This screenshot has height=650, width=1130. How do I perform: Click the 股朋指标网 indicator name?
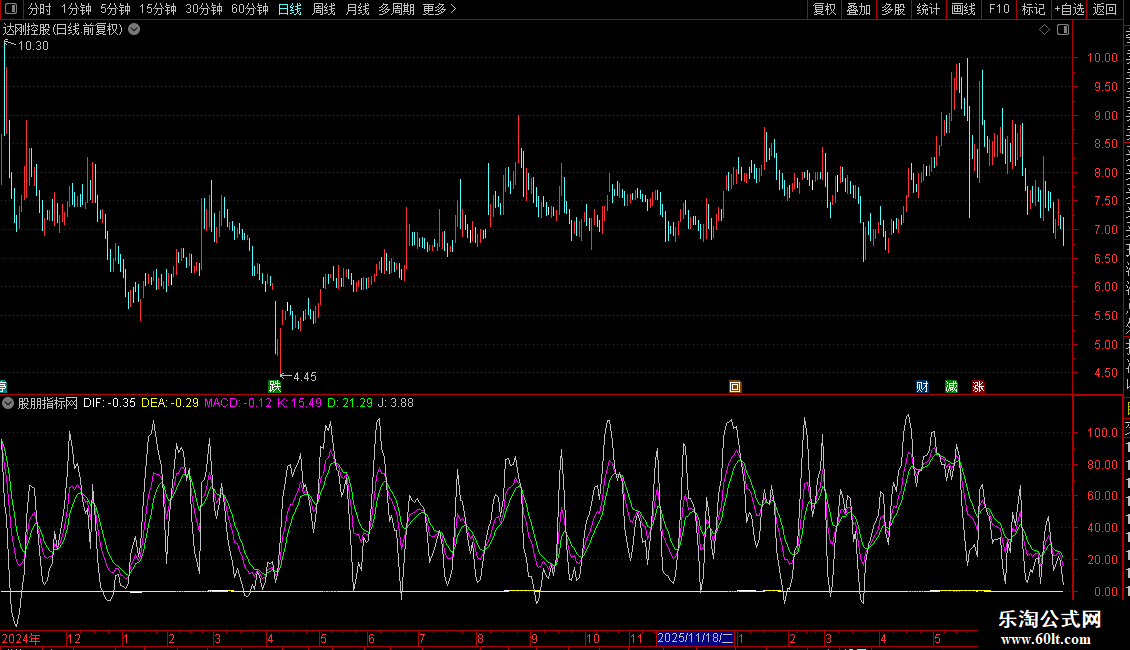click(48, 403)
